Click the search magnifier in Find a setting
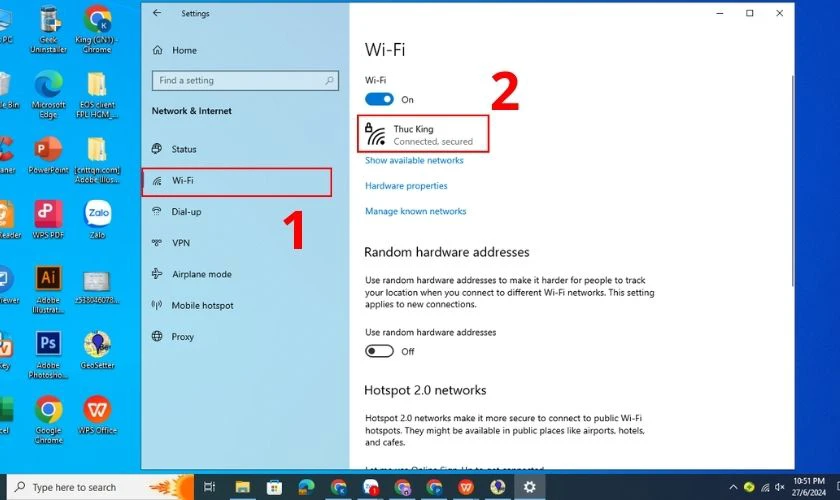 (329, 80)
